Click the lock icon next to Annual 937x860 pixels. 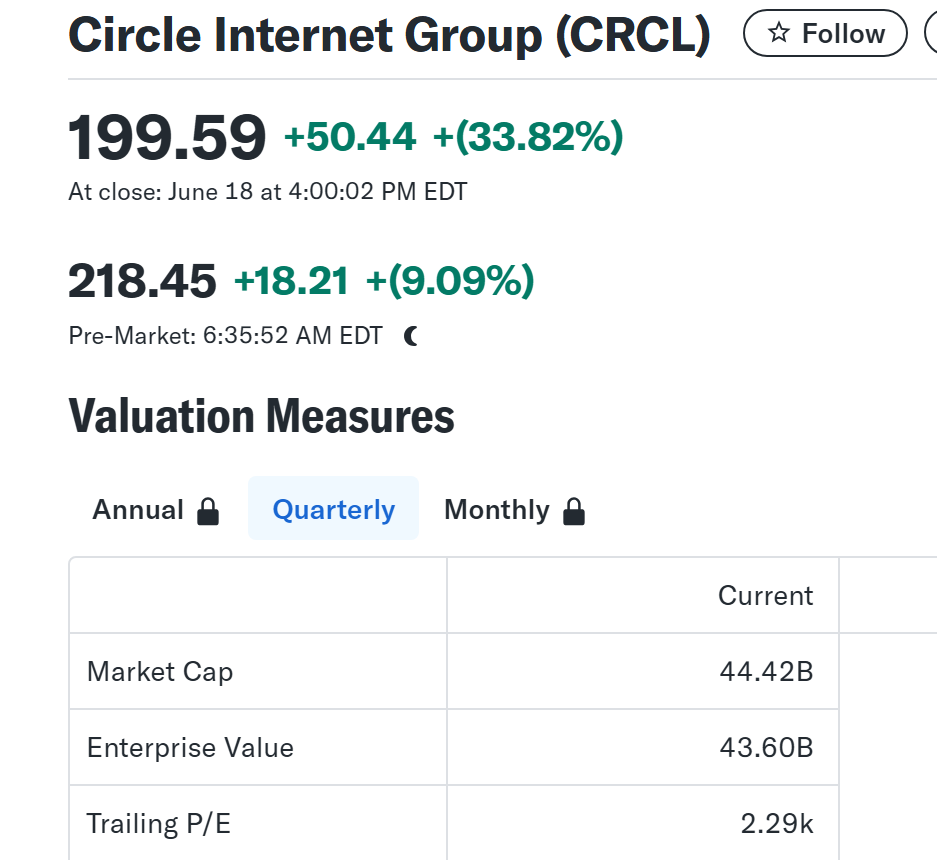coord(208,511)
